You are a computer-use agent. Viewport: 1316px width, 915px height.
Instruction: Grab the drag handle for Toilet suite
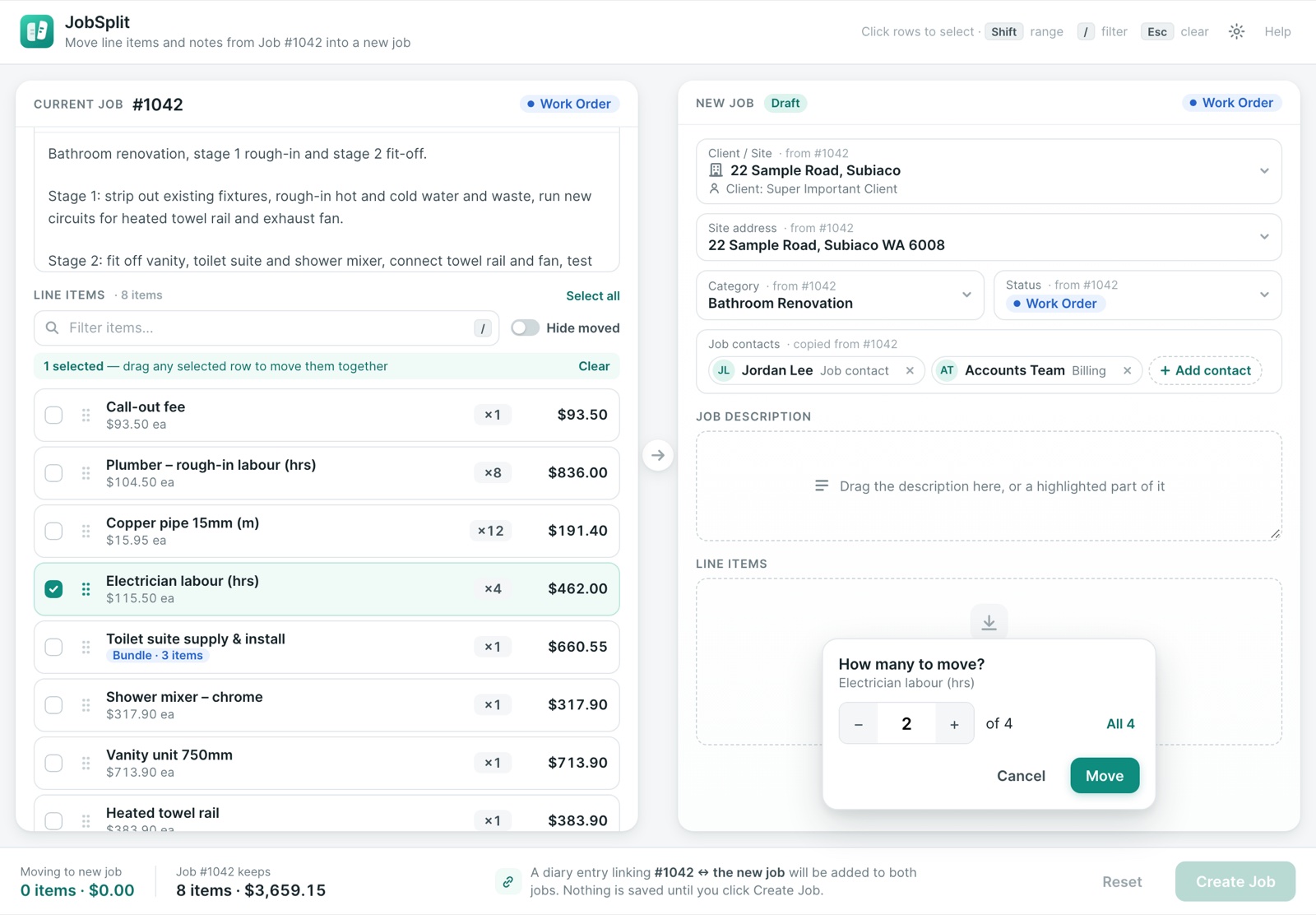86,647
